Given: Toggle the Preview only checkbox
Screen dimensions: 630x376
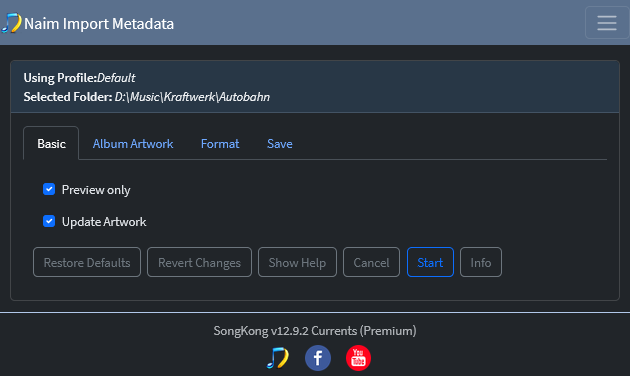Looking at the screenshot, I should point(49,189).
